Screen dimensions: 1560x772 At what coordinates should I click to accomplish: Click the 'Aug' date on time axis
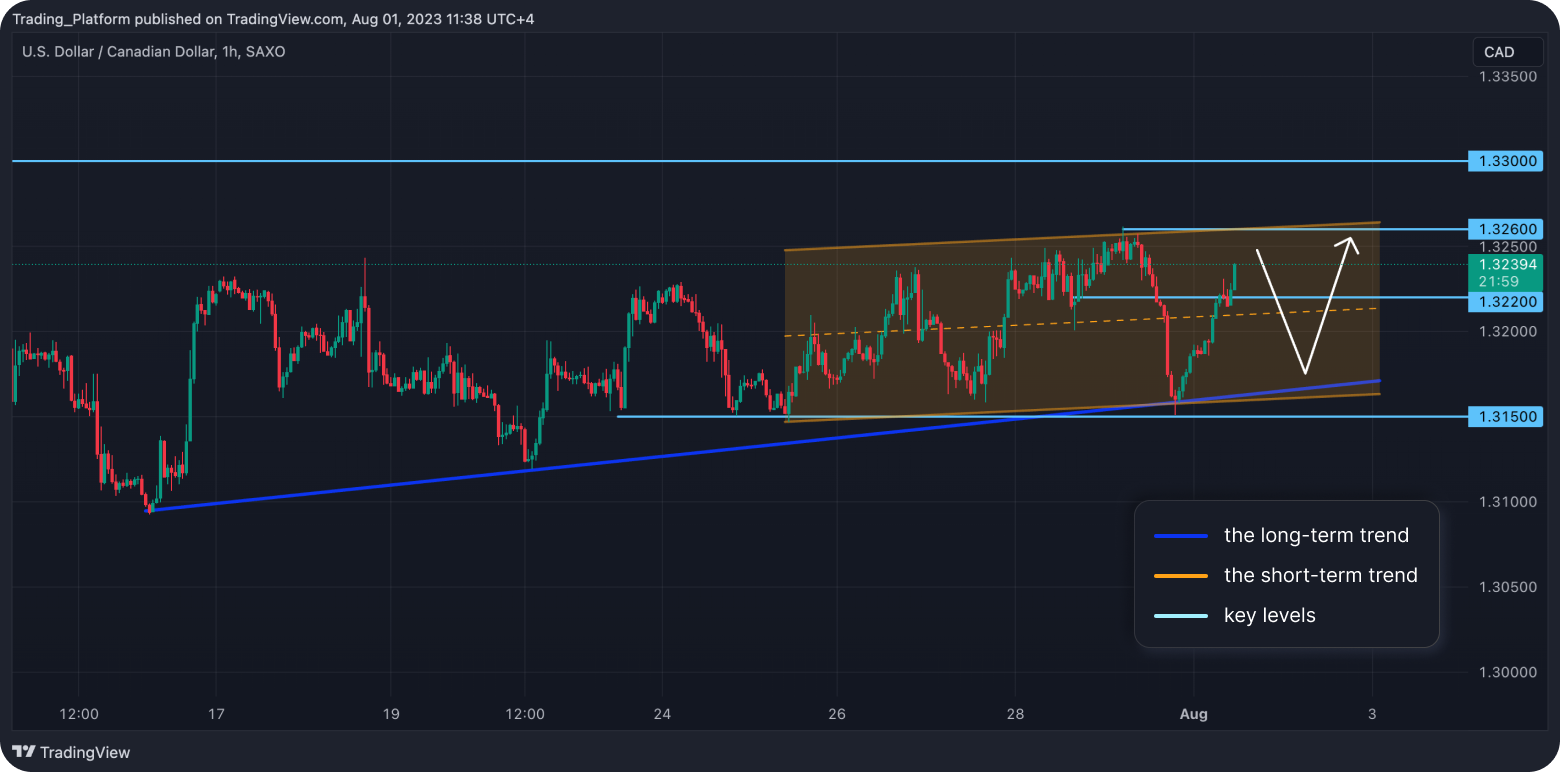[x=1194, y=714]
